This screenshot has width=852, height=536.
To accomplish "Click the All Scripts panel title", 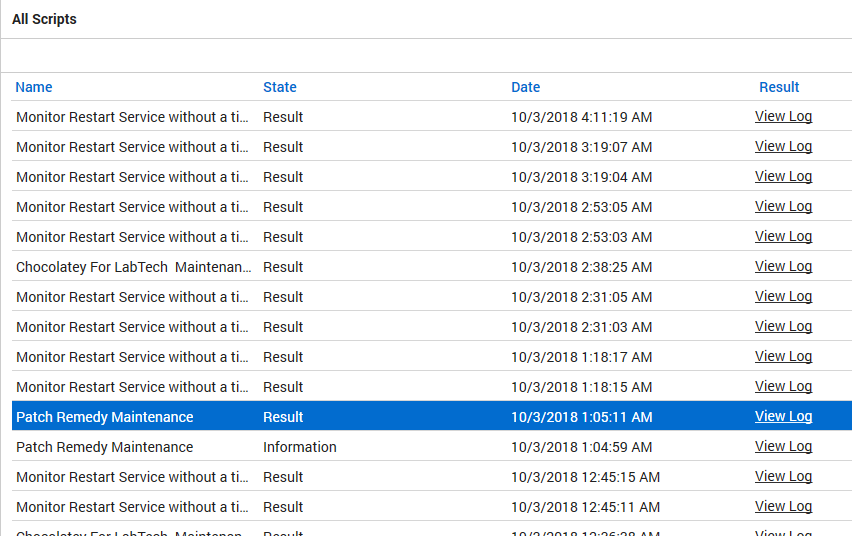I will 44,19.
